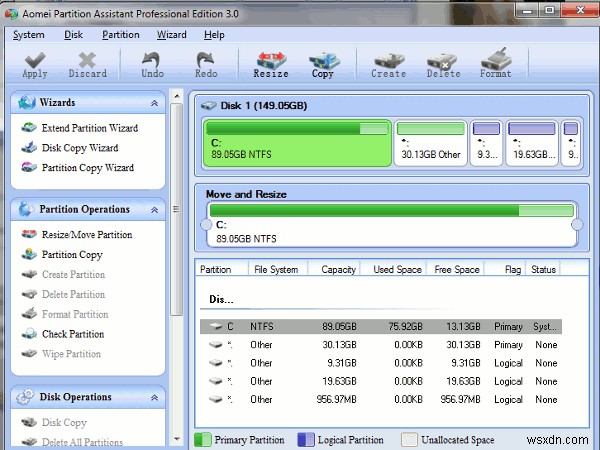Image resolution: width=600 pixels, height=450 pixels.
Task: Collapse the Wizards panel
Action: tap(154, 103)
